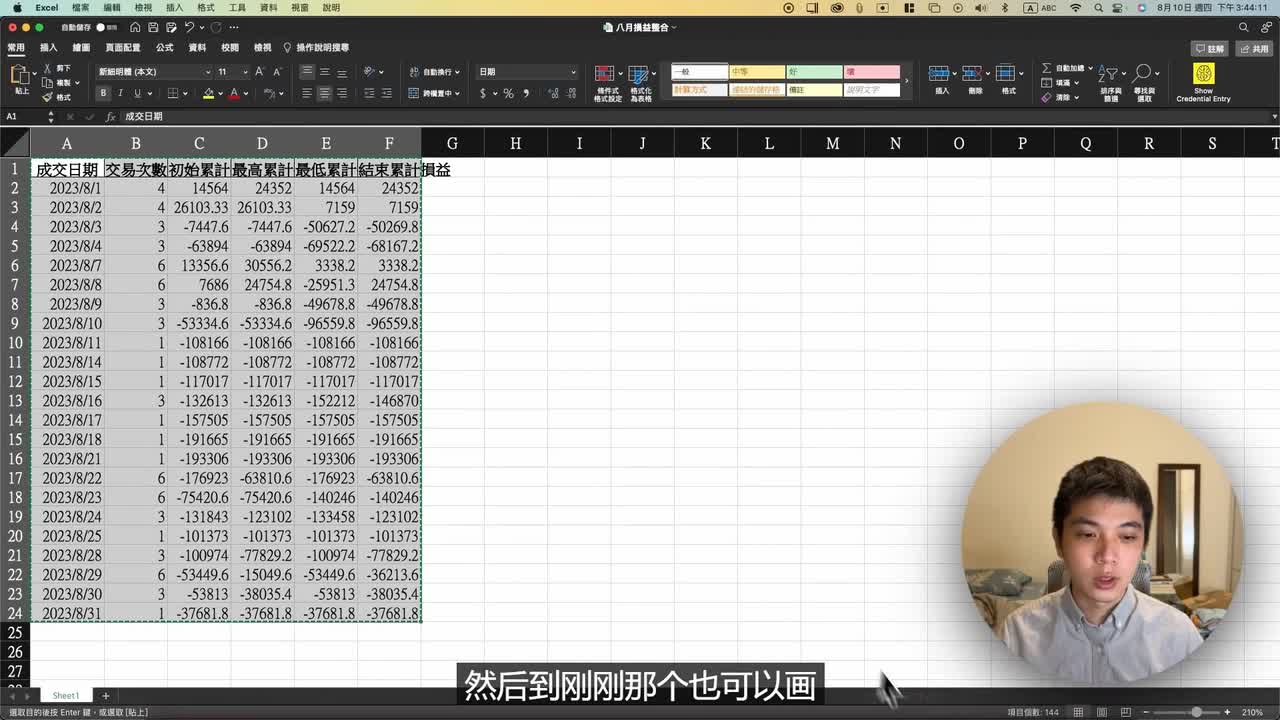
Task: Click the percent style icon
Action: click(x=508, y=93)
